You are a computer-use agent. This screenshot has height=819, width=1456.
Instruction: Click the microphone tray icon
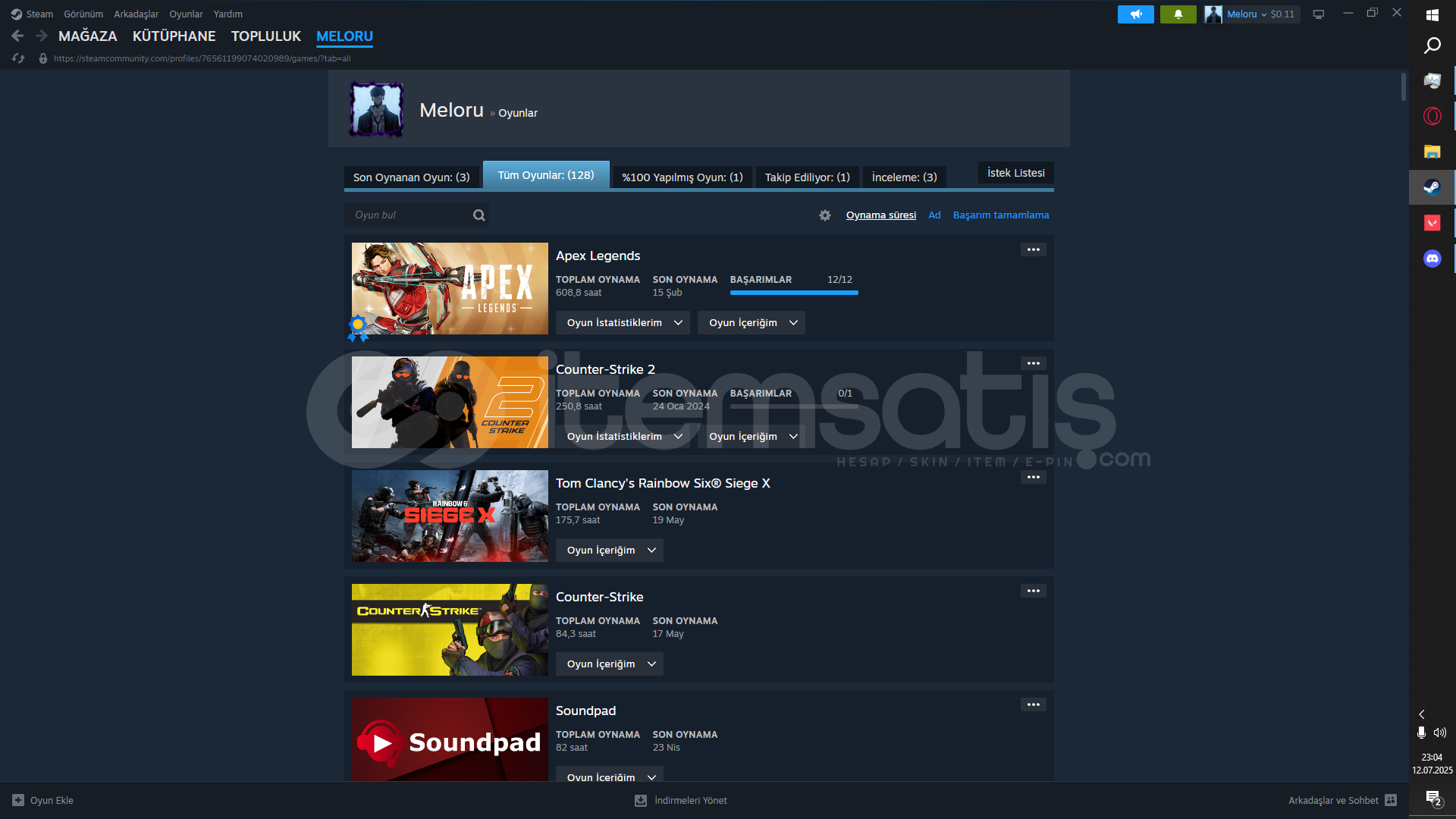[1421, 733]
